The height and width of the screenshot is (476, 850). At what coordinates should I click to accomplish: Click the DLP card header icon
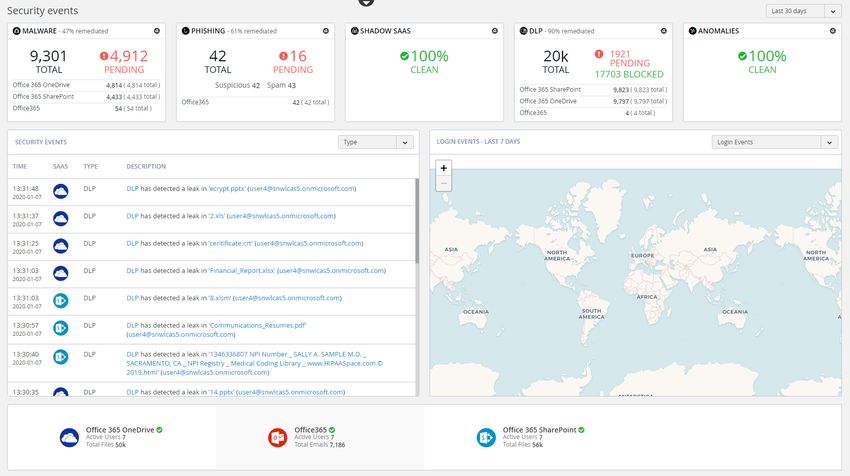(524, 31)
